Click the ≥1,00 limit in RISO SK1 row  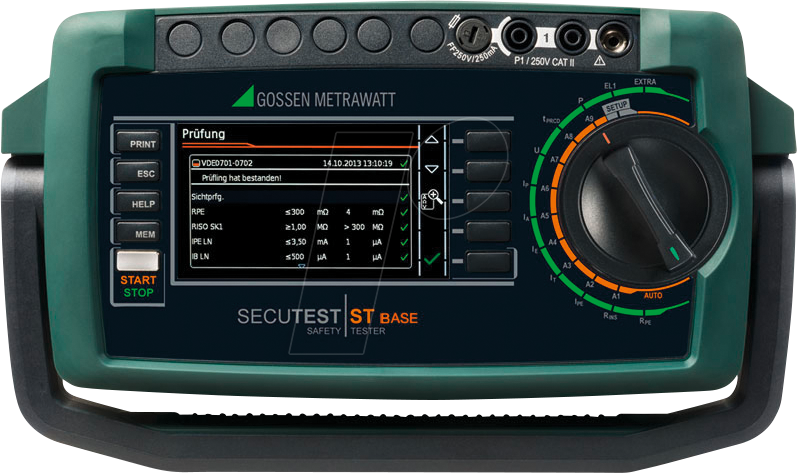point(296,227)
